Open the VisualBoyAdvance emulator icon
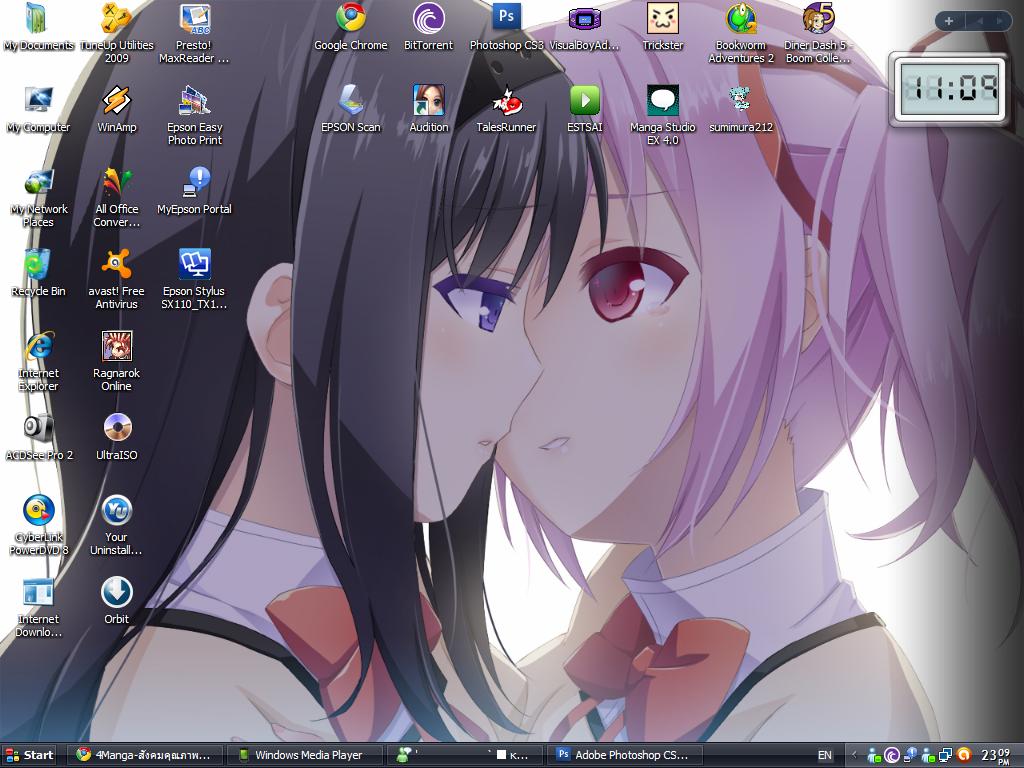The height and width of the screenshot is (768, 1024). pyautogui.click(x=584, y=27)
